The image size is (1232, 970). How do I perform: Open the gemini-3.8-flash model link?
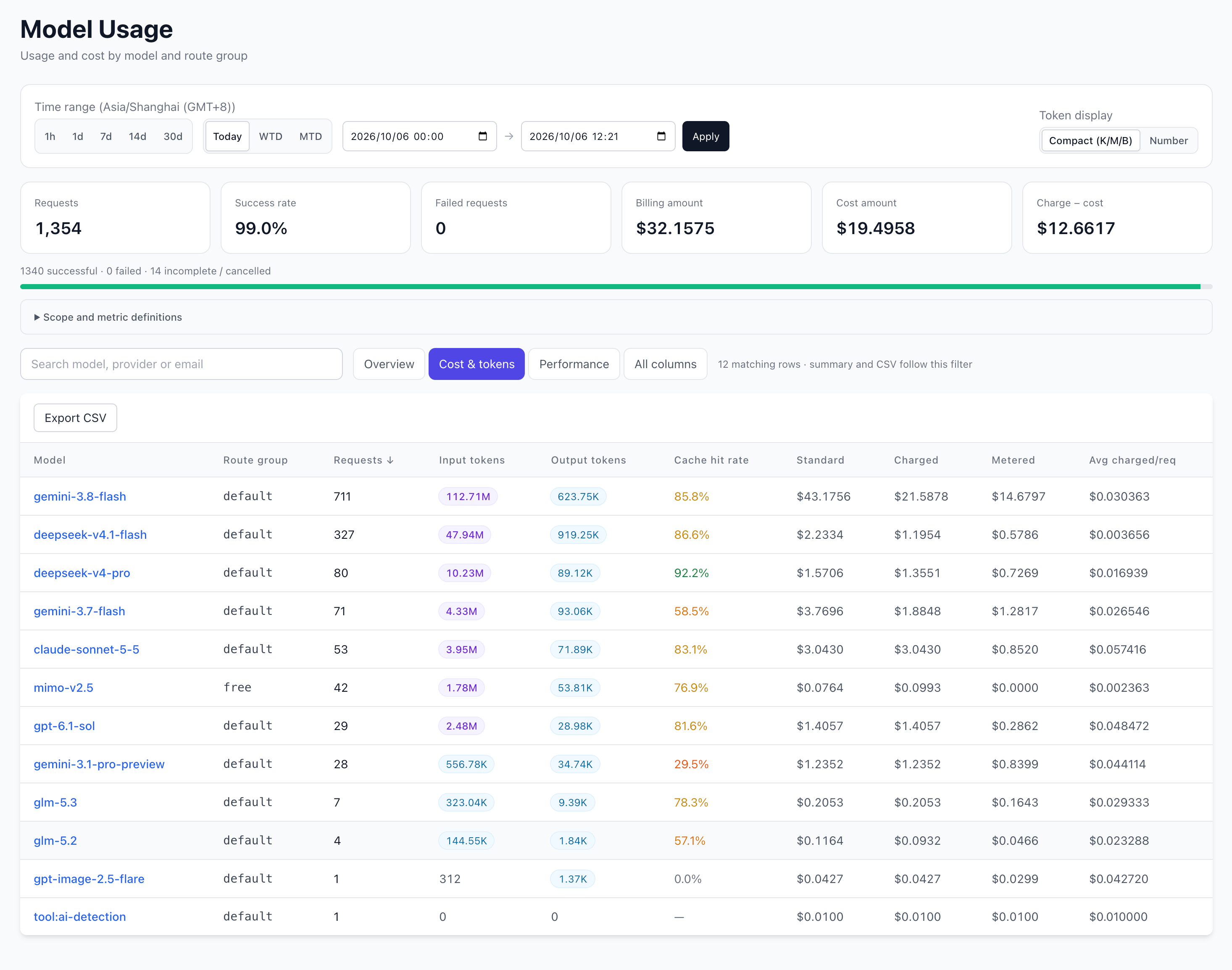pos(80,496)
